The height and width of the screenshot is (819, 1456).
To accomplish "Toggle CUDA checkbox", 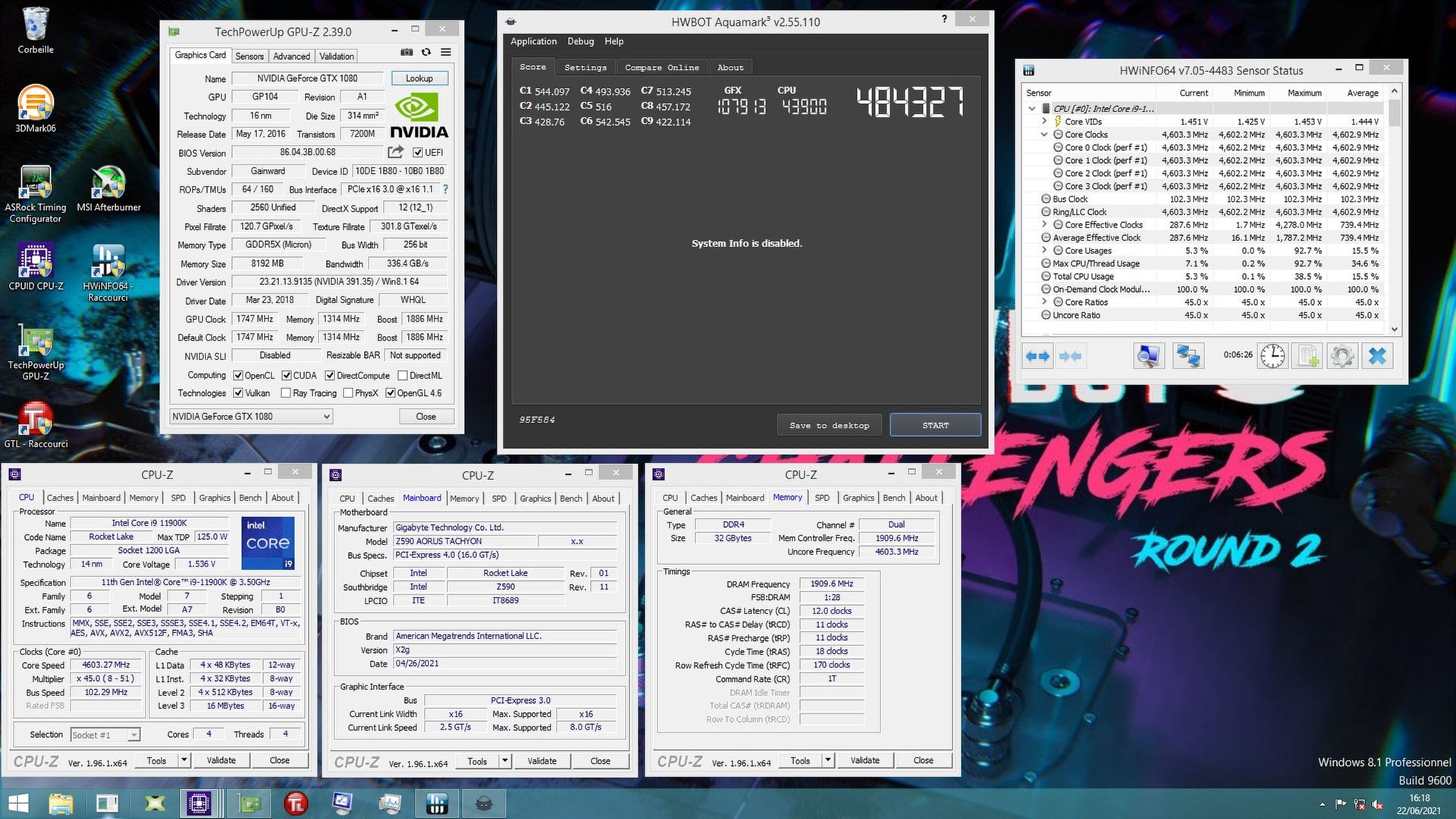I will pyautogui.click(x=287, y=375).
